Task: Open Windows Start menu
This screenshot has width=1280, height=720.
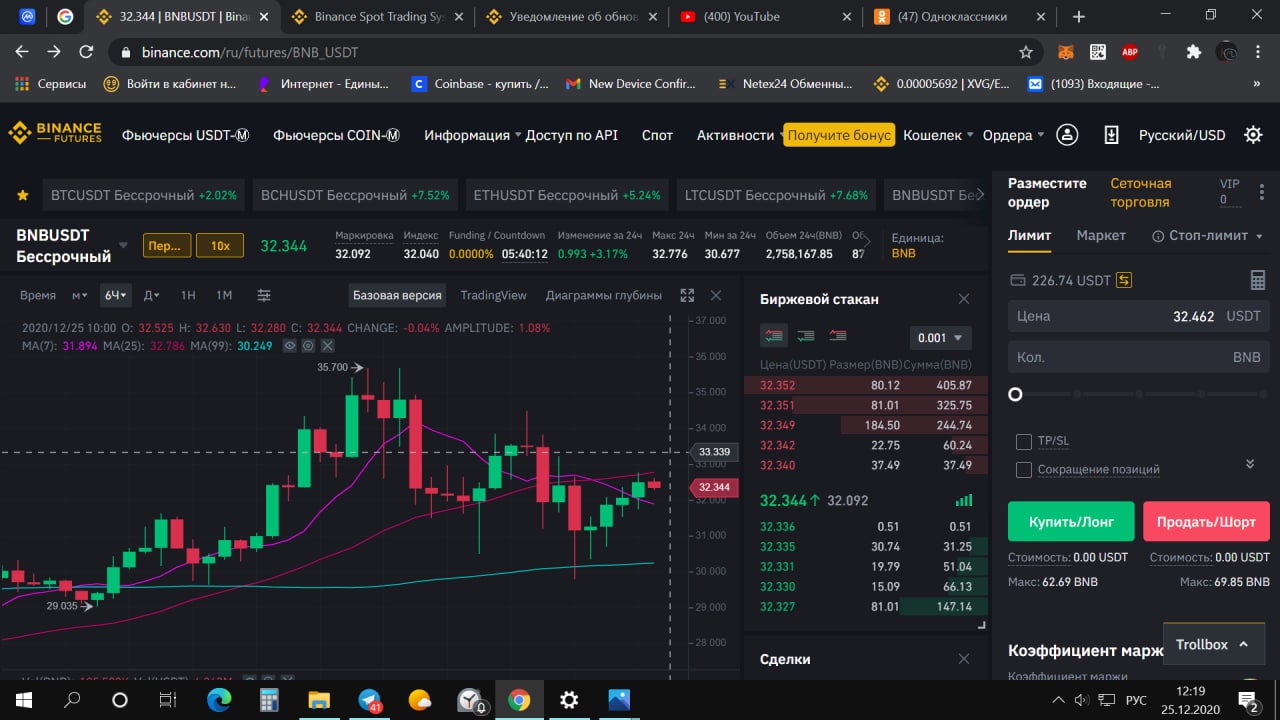Action: click(23, 699)
